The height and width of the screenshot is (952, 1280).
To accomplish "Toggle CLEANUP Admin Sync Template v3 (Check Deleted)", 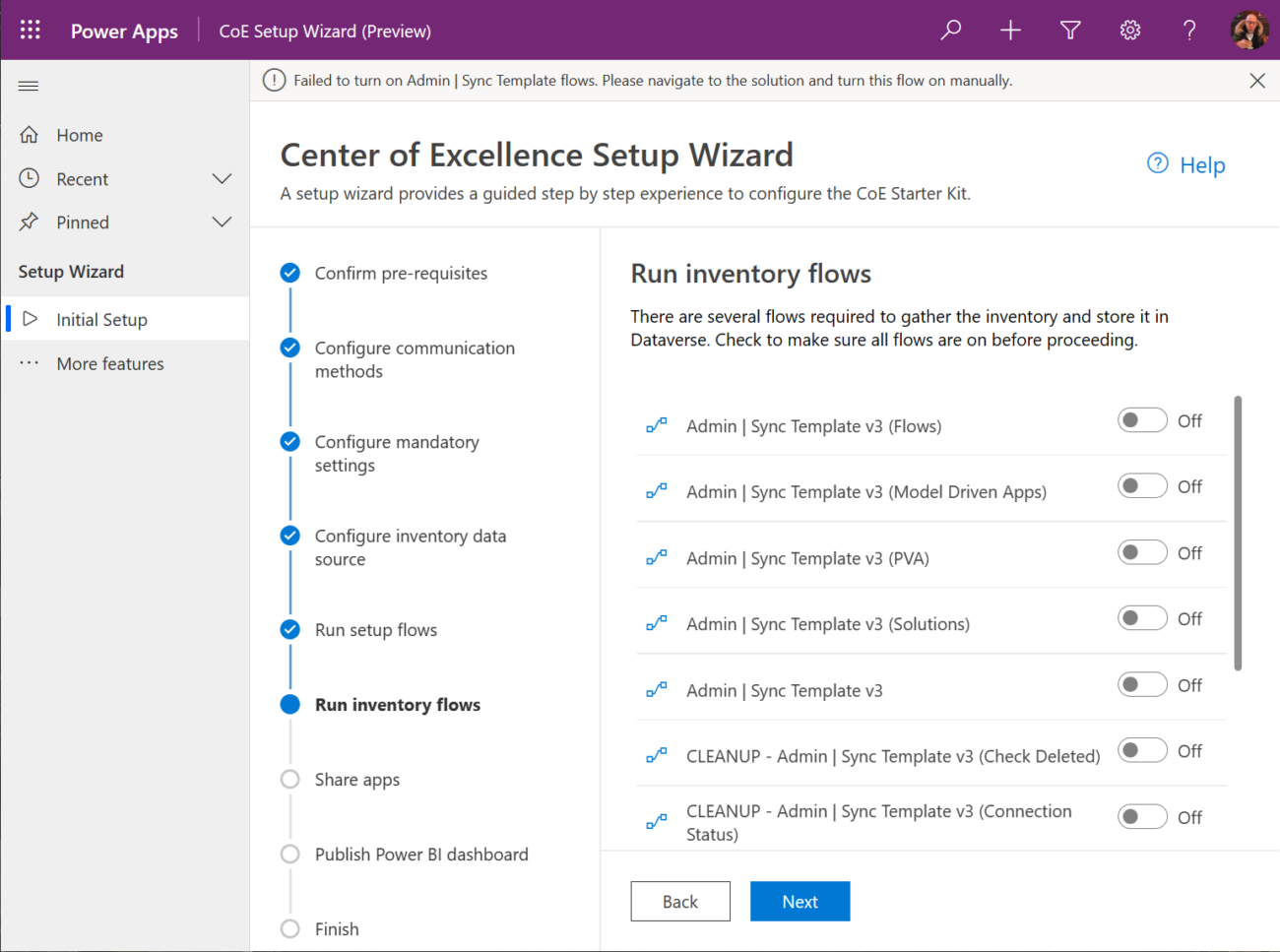I will 1142,749.
